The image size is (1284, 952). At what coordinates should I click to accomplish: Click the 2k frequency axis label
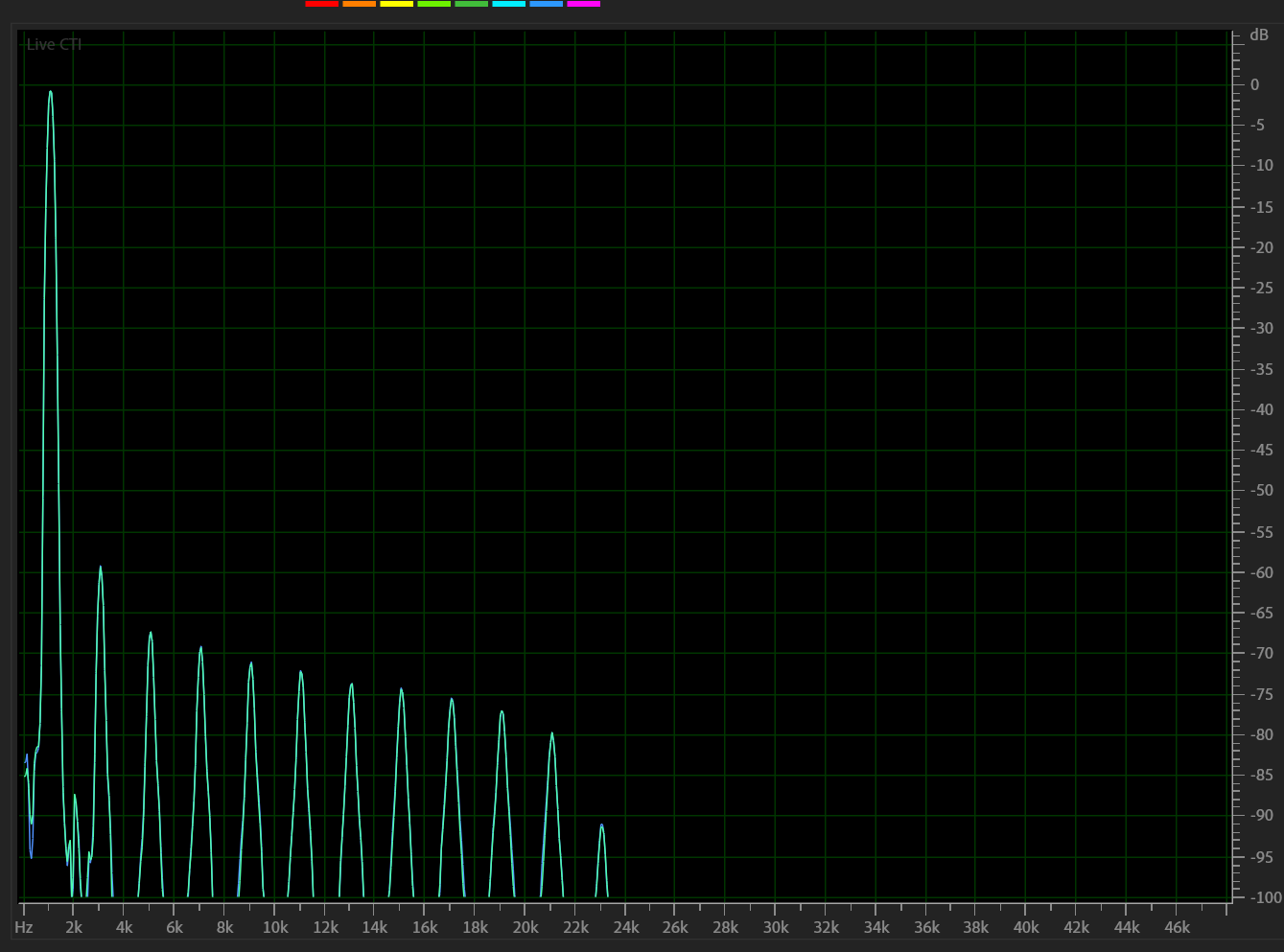click(74, 927)
